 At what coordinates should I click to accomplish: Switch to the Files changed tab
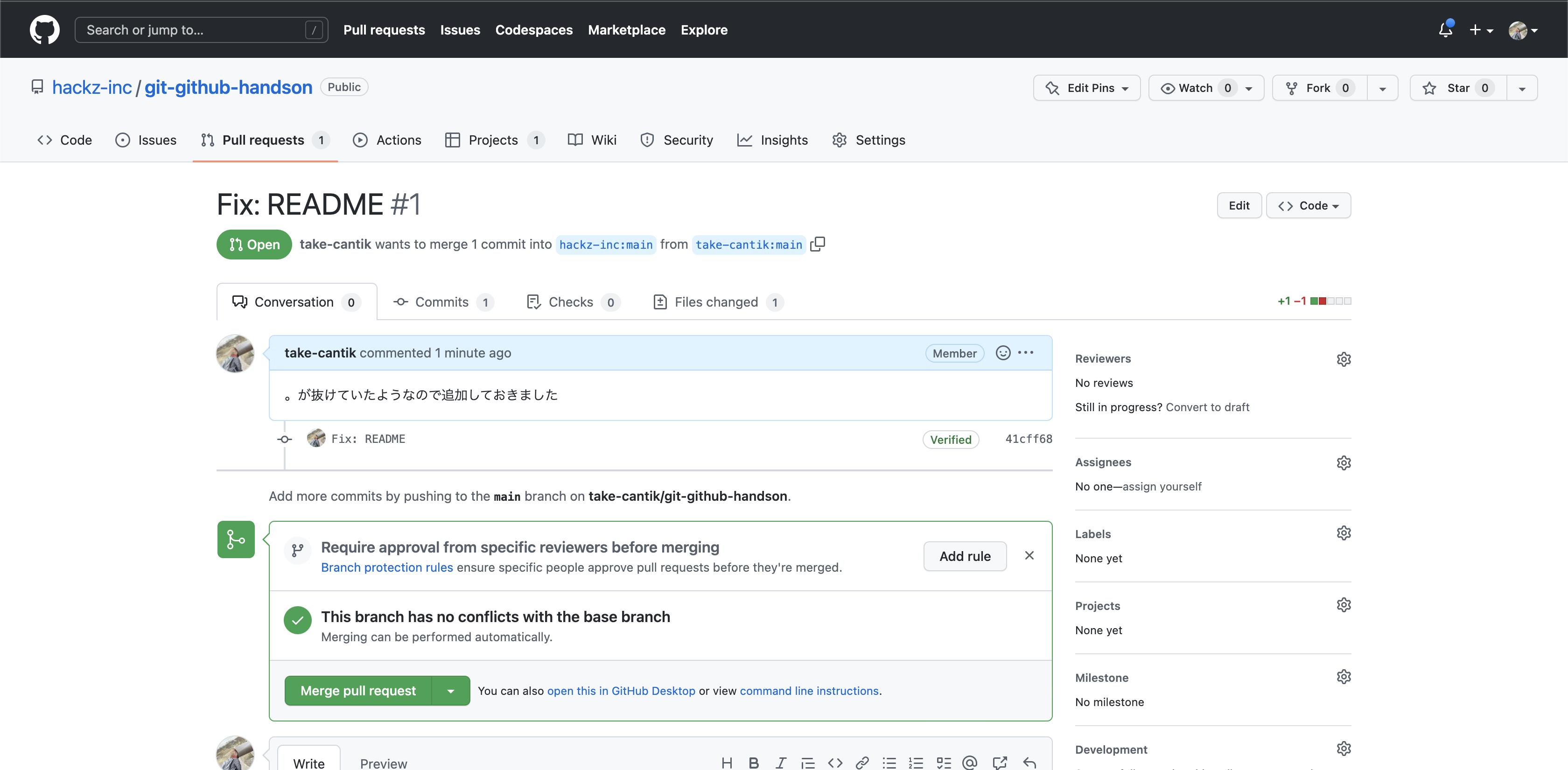(x=716, y=302)
